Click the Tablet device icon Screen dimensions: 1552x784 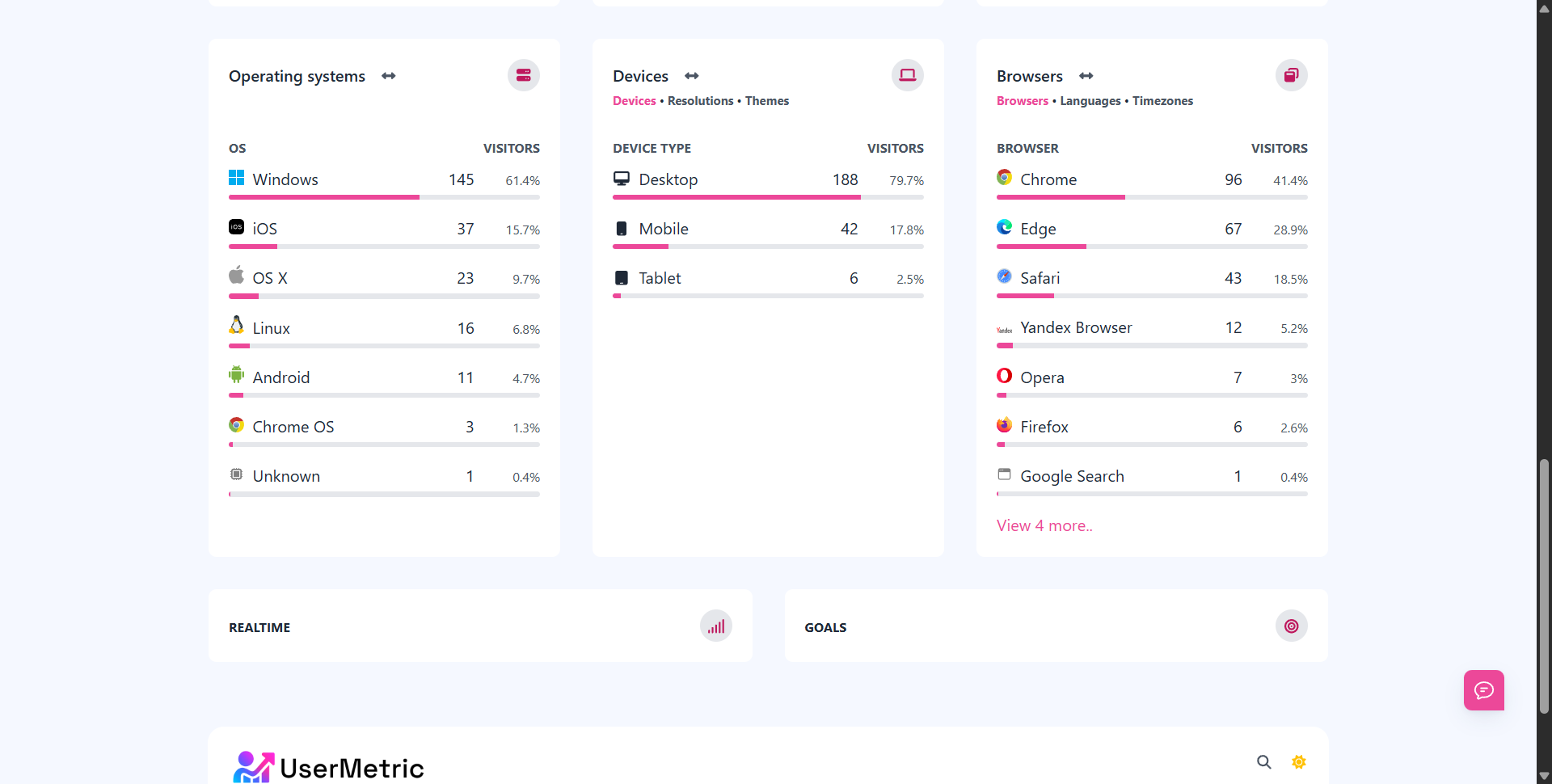[621, 278]
